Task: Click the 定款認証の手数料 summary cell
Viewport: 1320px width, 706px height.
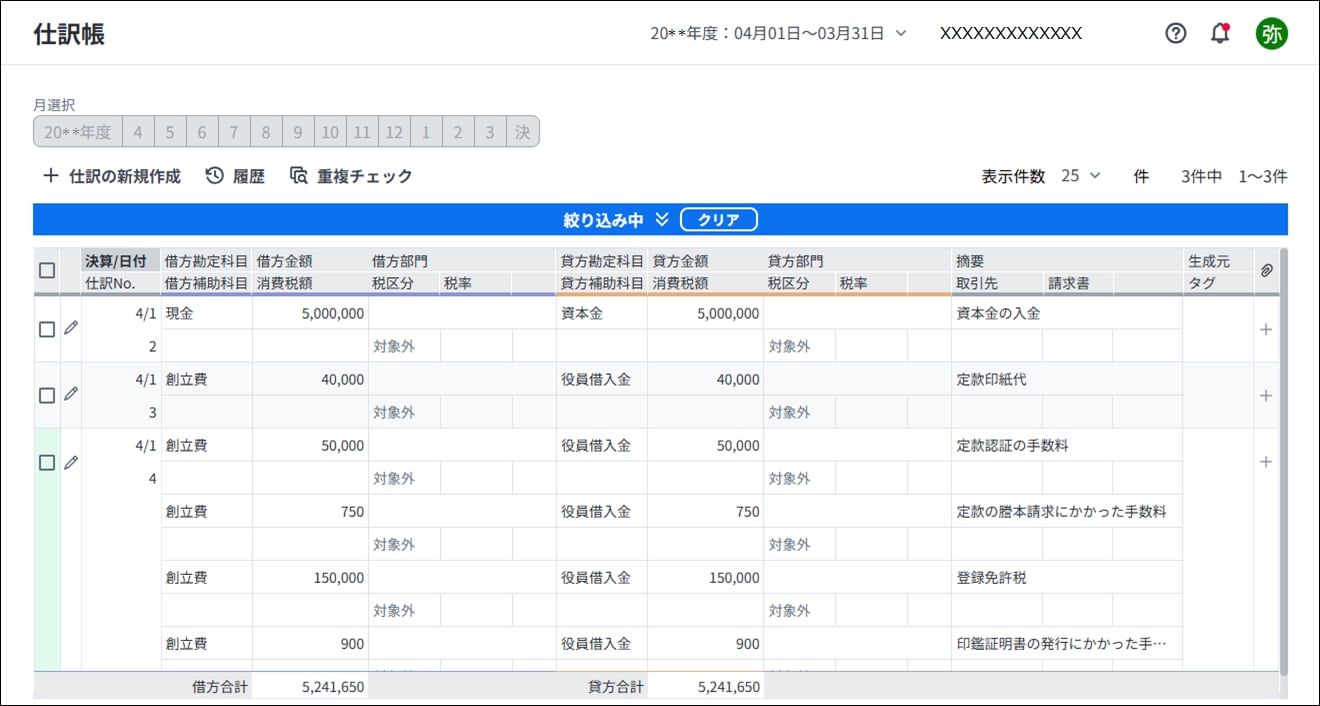Action: pyautogui.click(x=1067, y=446)
